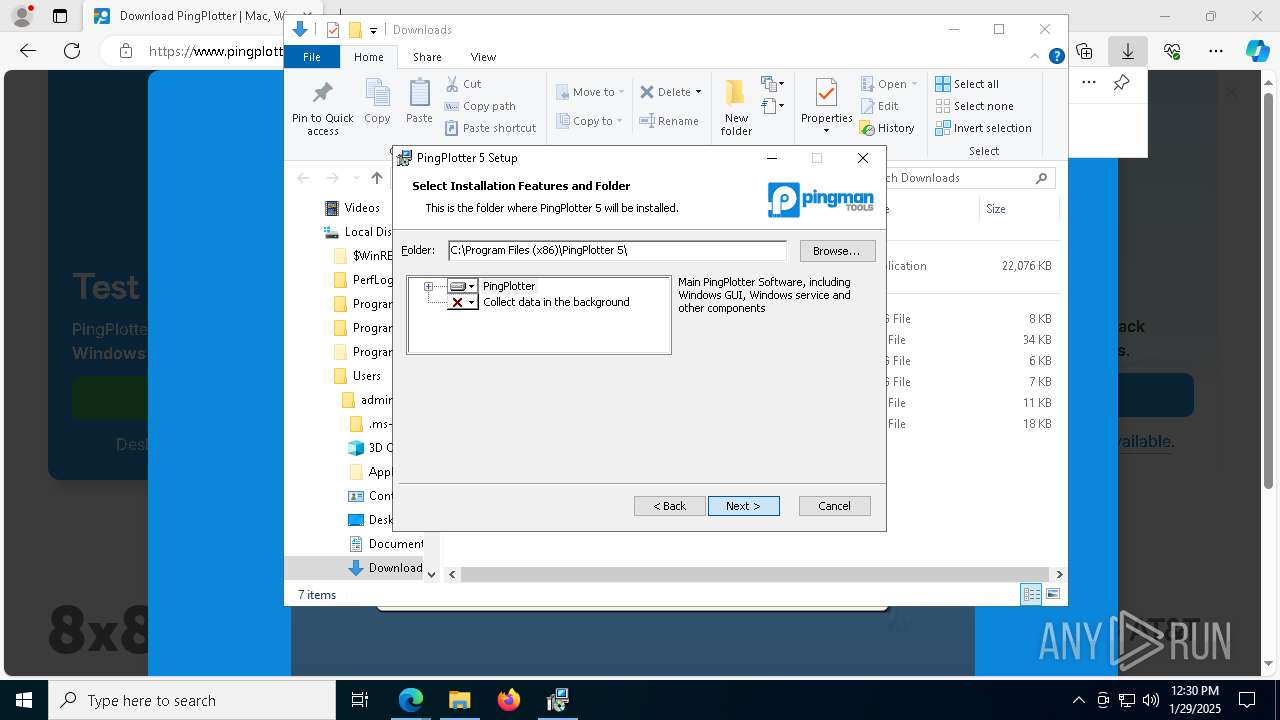Open Collect data in background feature dropdown

click(462, 302)
